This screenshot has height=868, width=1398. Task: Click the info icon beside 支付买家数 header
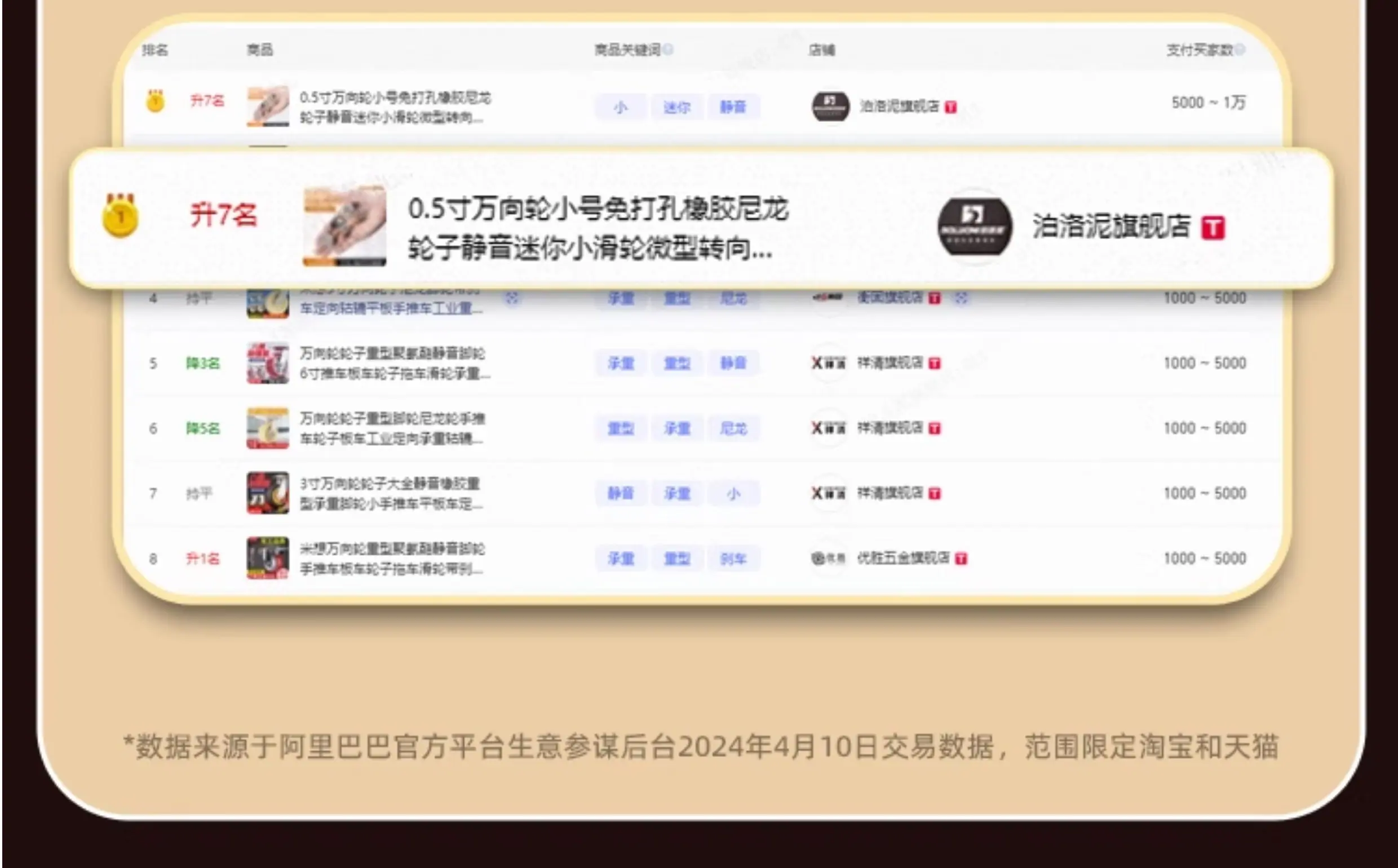click(x=1240, y=50)
